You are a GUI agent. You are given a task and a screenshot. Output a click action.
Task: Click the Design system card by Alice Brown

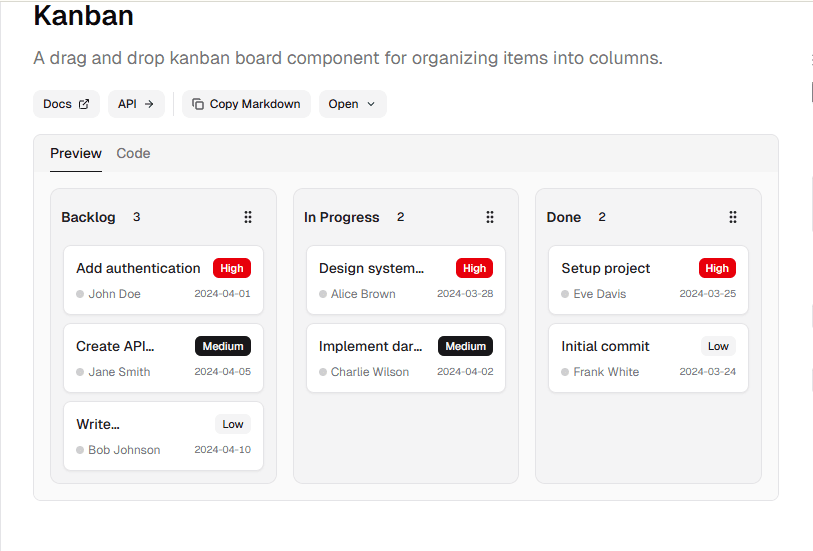[x=405, y=280]
